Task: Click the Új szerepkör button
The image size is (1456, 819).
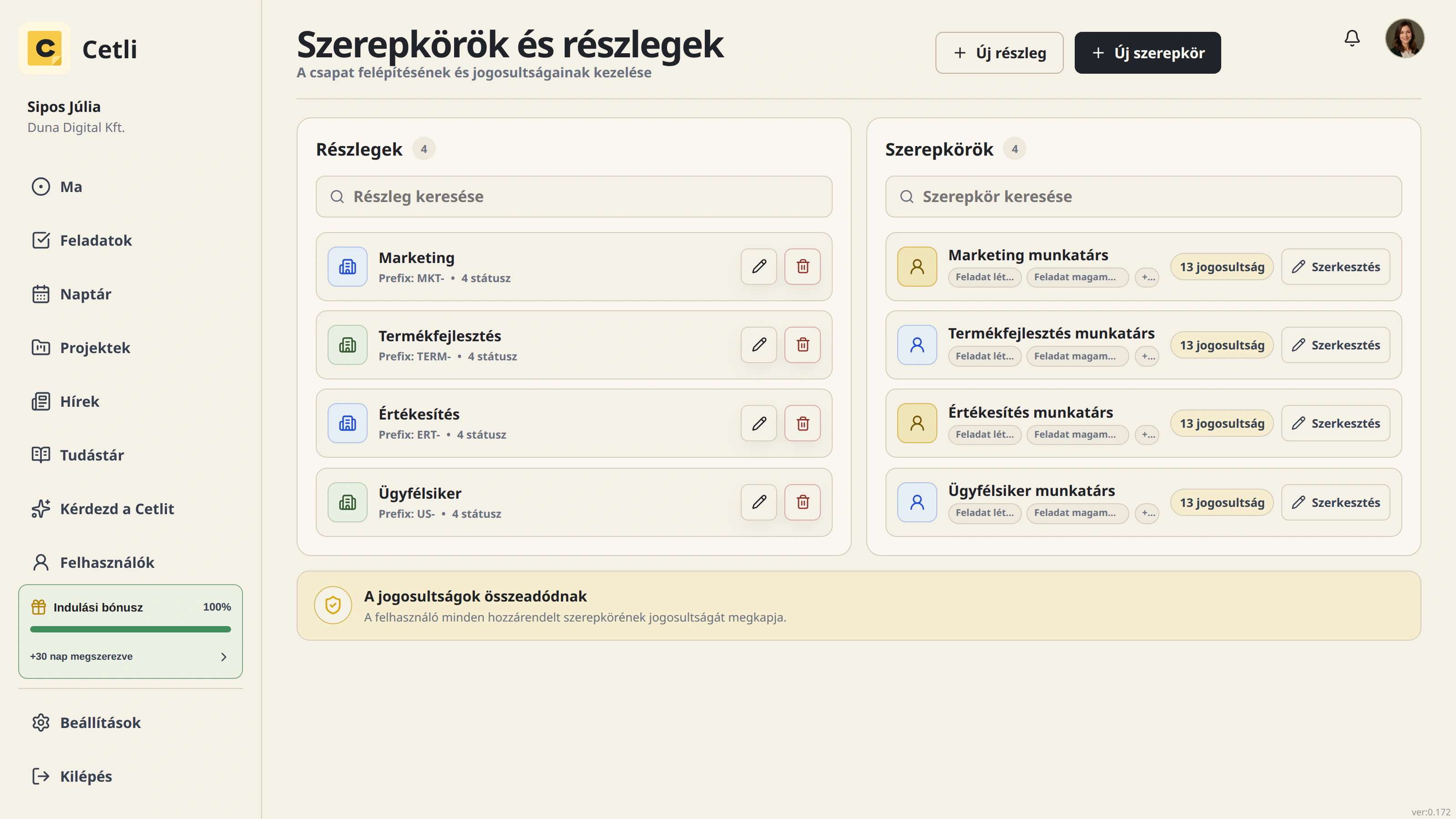Action: pos(1148,53)
